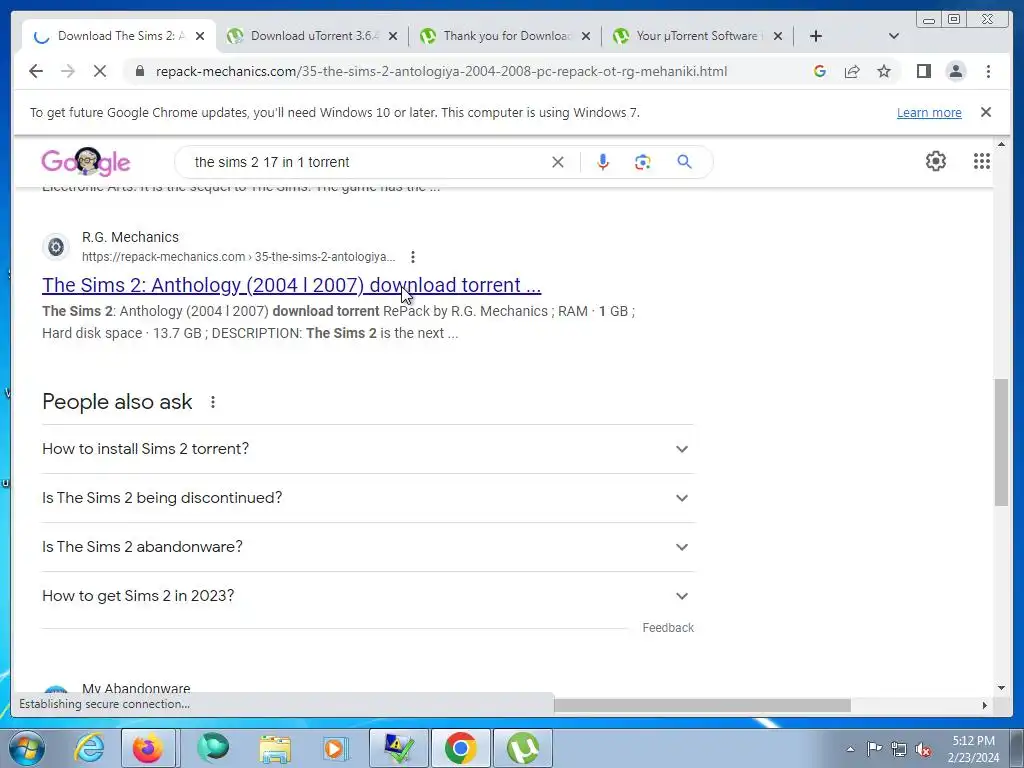
Task: Open People also ask options menu
Action: [213, 402]
